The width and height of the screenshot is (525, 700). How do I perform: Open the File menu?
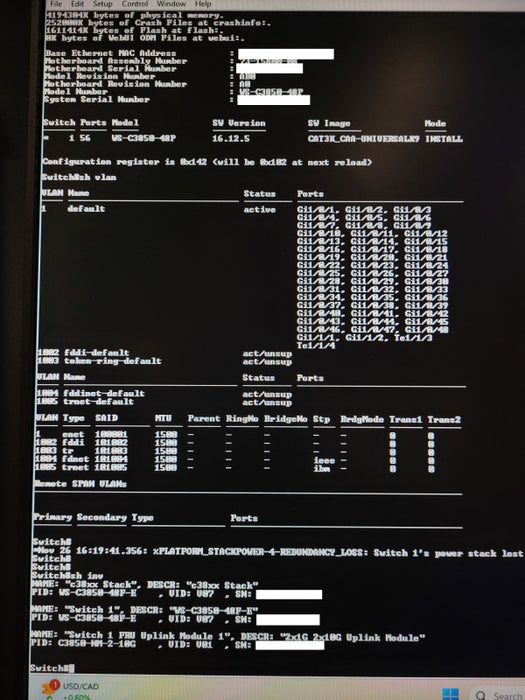click(x=56, y=4)
